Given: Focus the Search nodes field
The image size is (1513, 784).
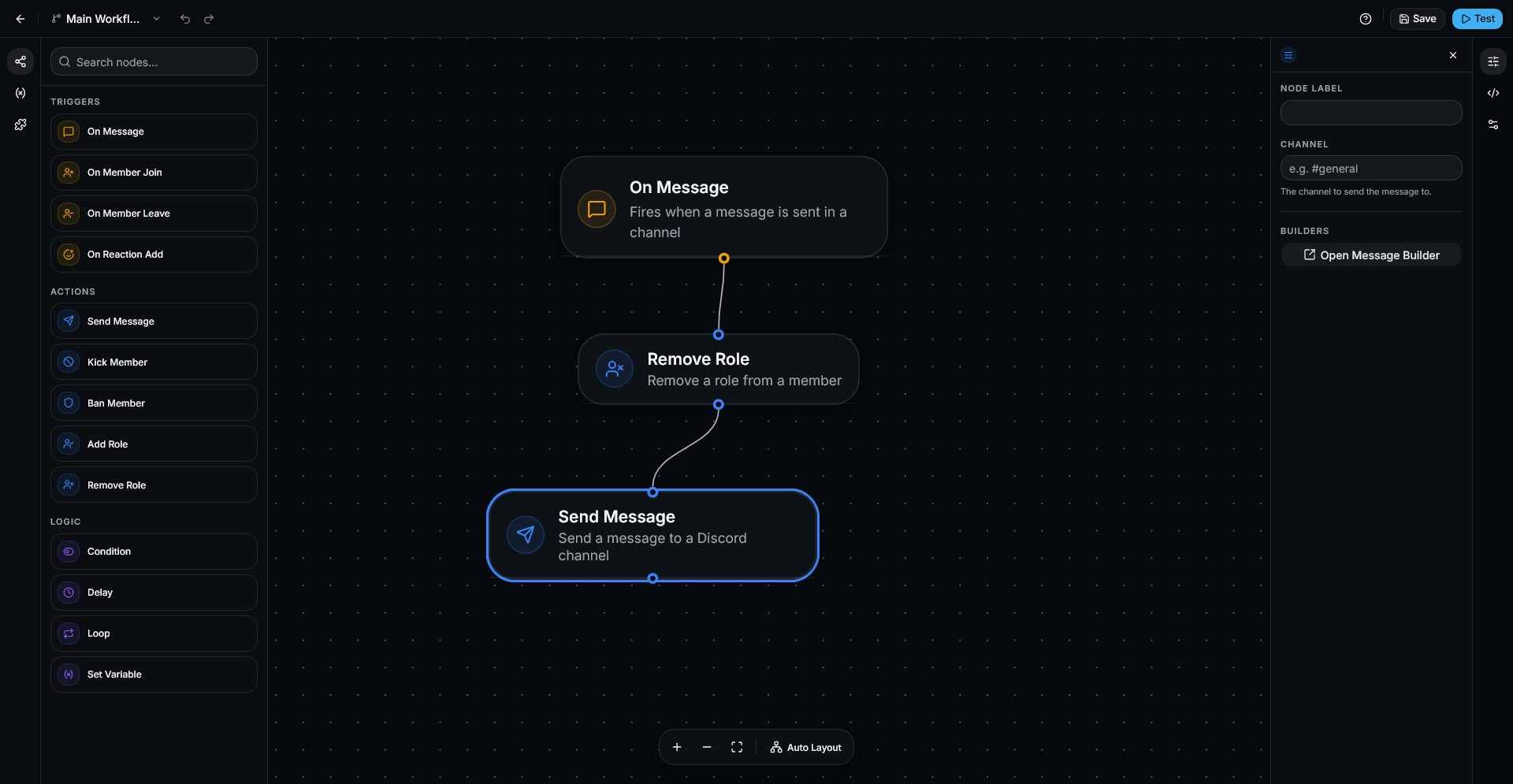Looking at the screenshot, I should pos(154,61).
